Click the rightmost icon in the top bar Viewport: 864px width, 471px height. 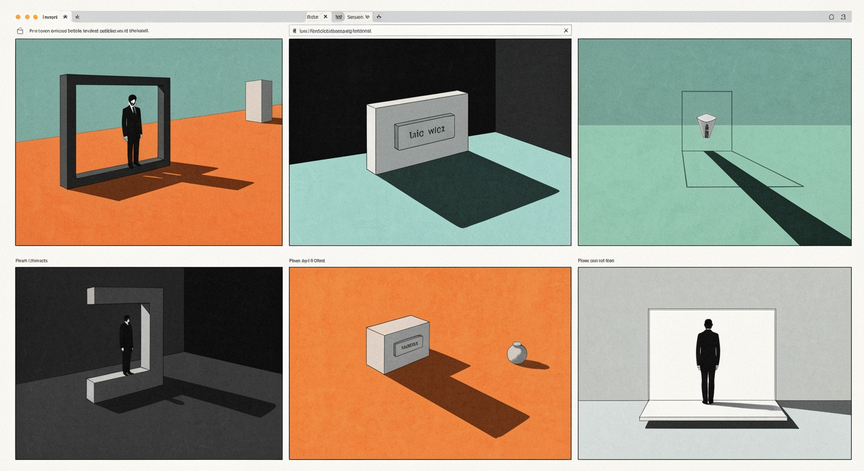843,17
